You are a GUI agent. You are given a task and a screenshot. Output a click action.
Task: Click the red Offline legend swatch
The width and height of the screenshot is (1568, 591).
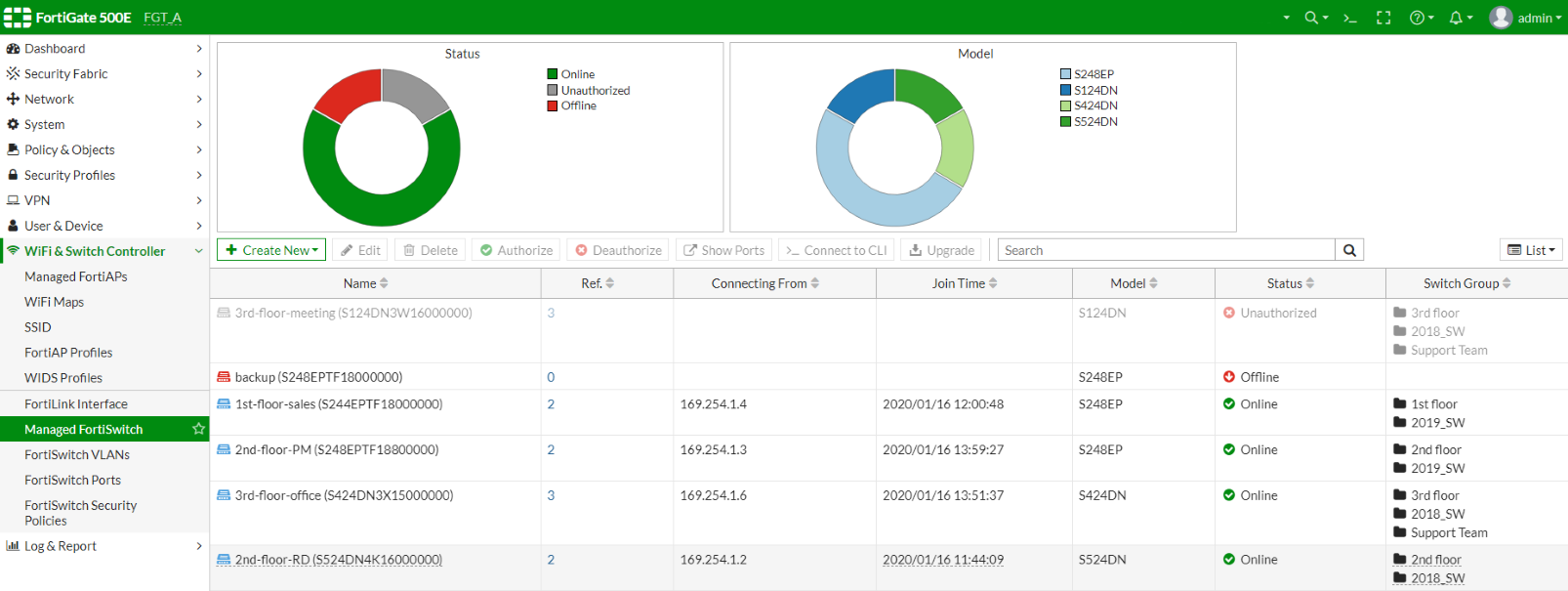pyautogui.click(x=553, y=106)
